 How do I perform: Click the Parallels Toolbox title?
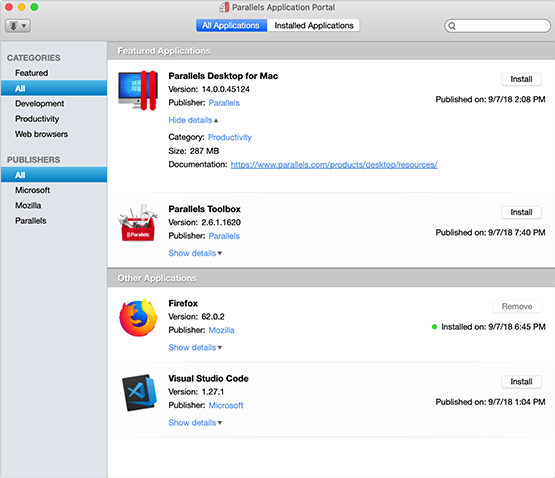(205, 209)
